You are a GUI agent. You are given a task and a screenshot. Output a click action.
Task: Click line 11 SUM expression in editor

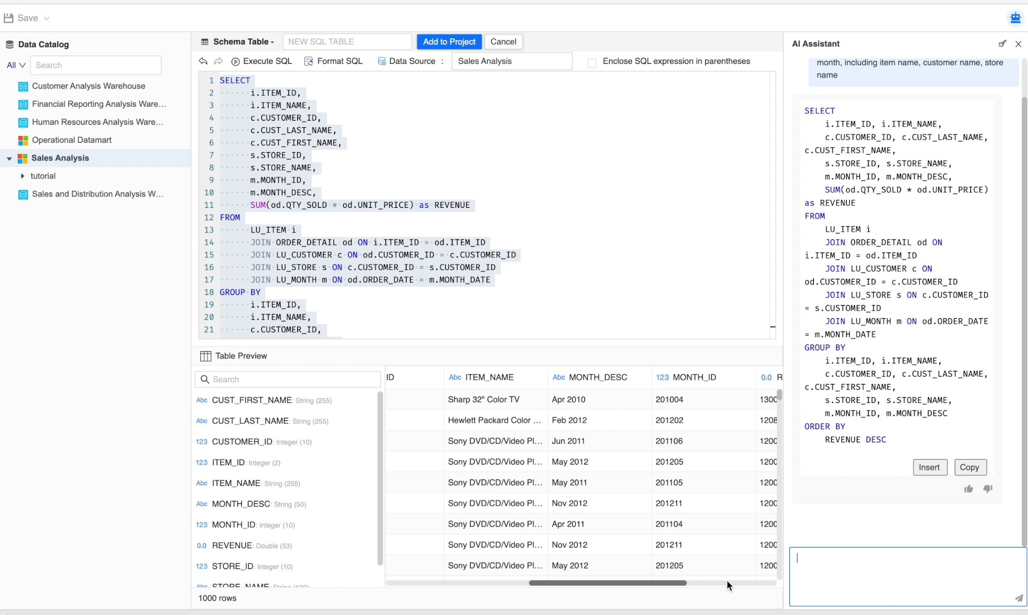(360, 205)
